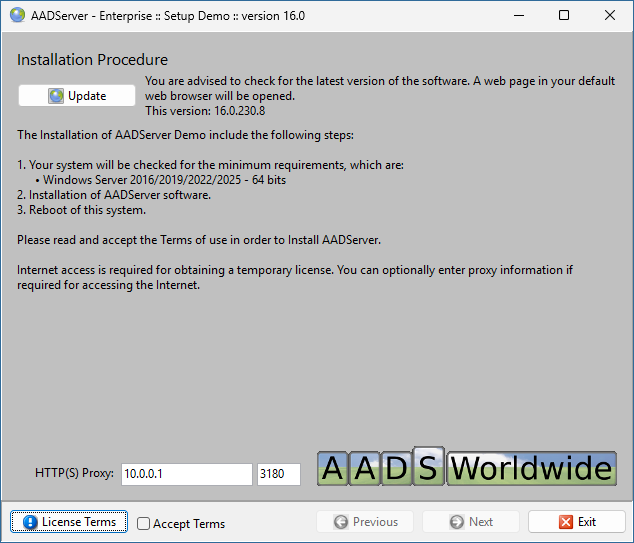Screen dimensions: 634x543
Task: Click the globe icon on Update button
Action: [56, 96]
